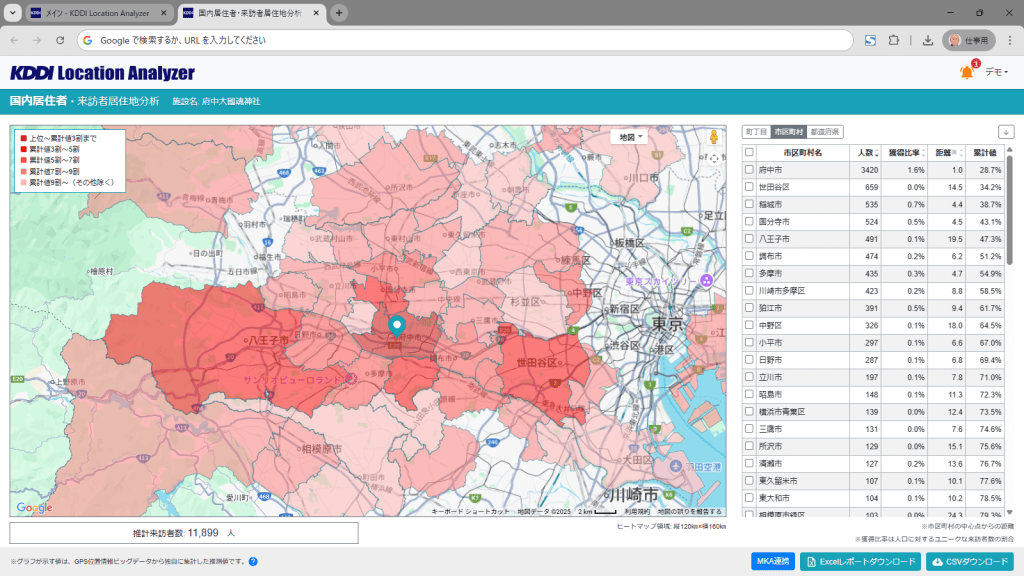Toggle the select-all header checkbox

[x=749, y=152]
